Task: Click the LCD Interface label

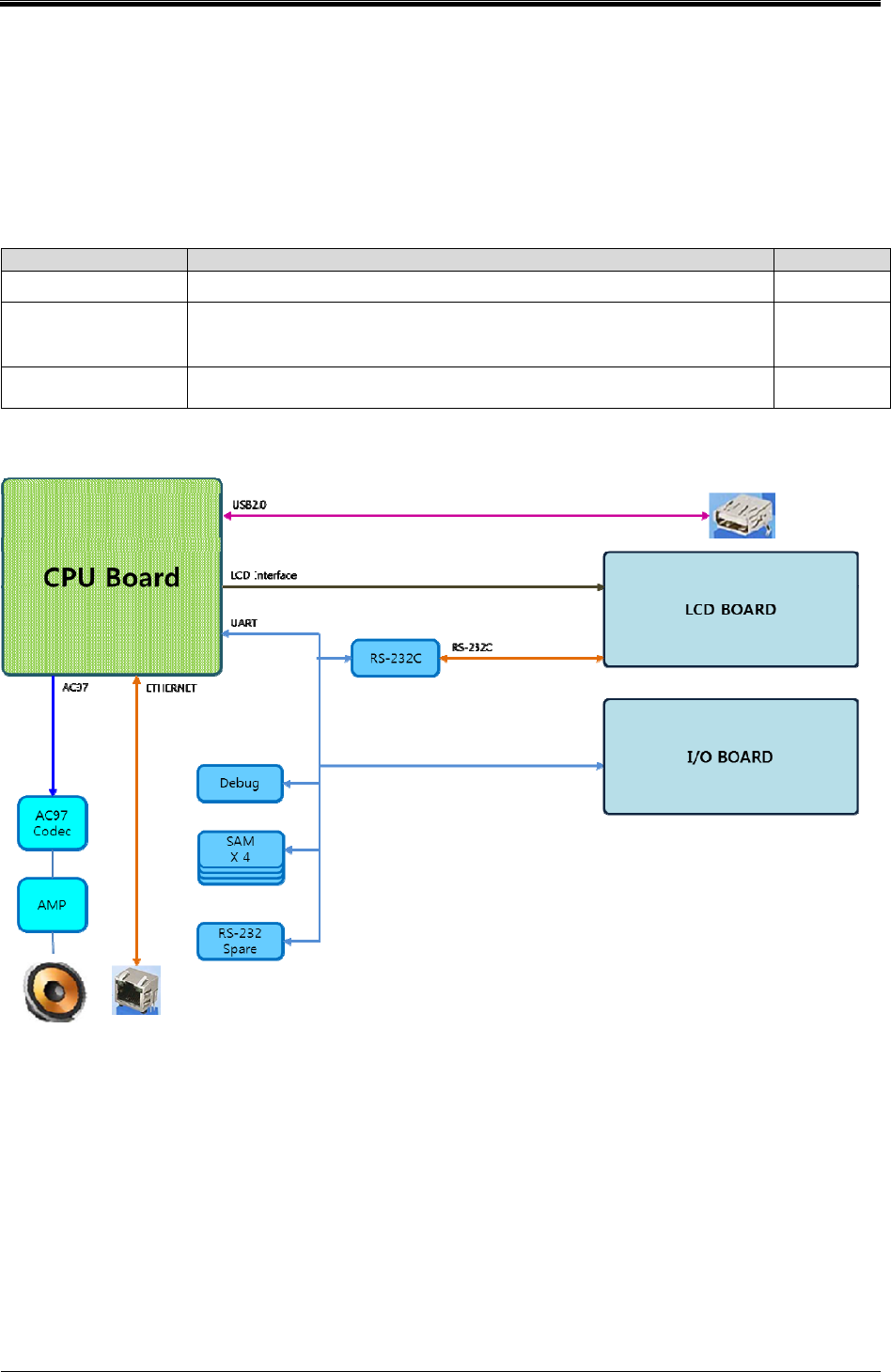Action: [264, 575]
